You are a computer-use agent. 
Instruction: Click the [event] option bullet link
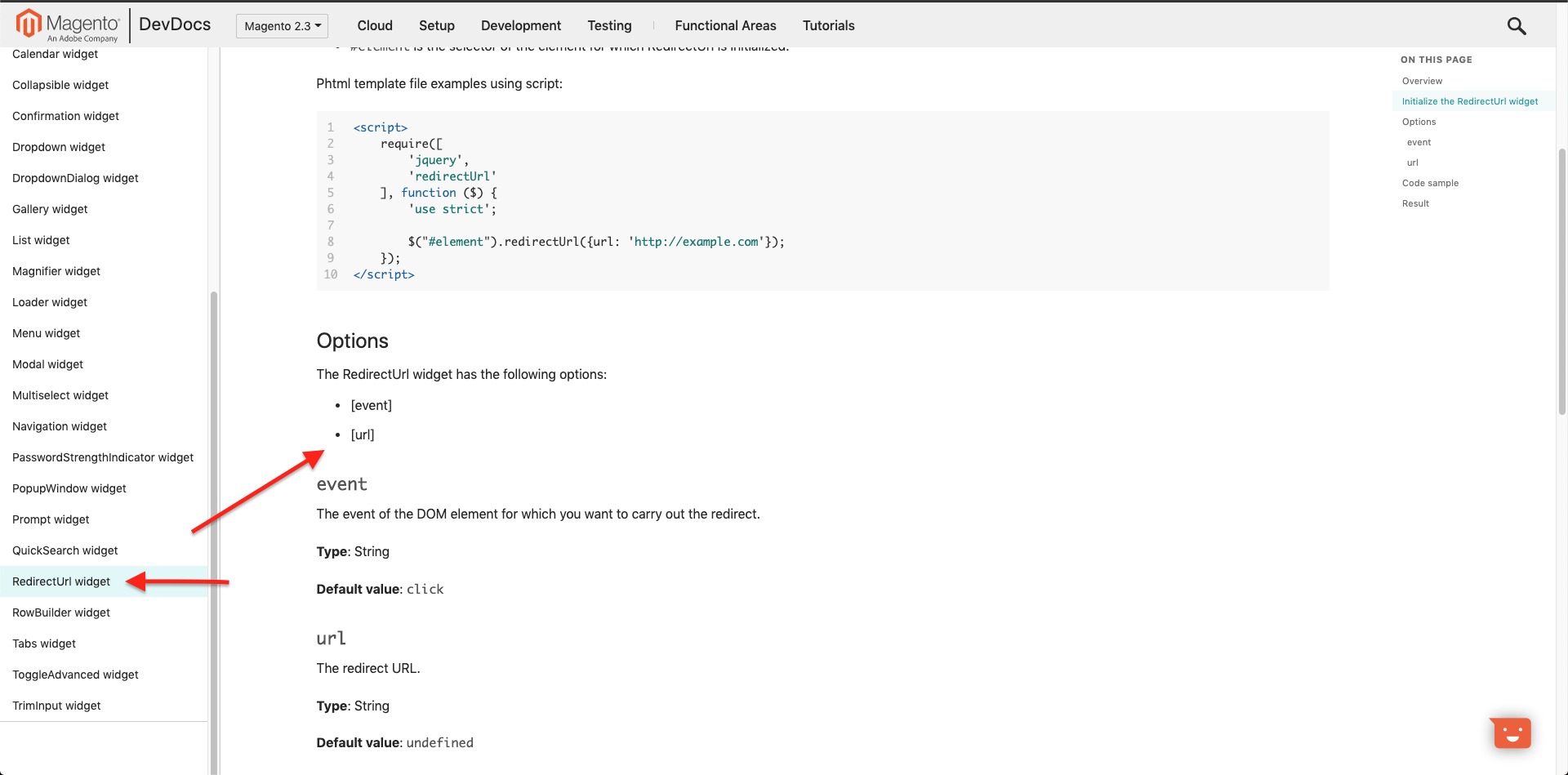click(372, 405)
